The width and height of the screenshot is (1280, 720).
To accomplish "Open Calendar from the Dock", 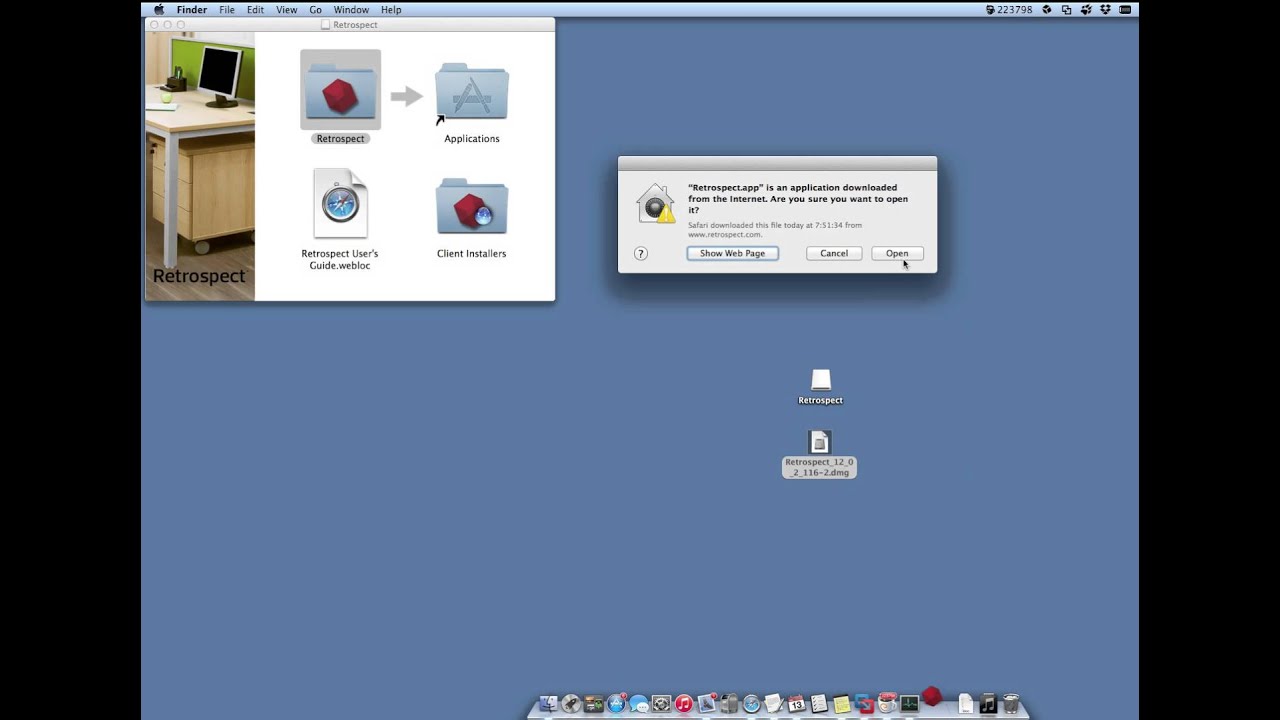I will tap(797, 704).
